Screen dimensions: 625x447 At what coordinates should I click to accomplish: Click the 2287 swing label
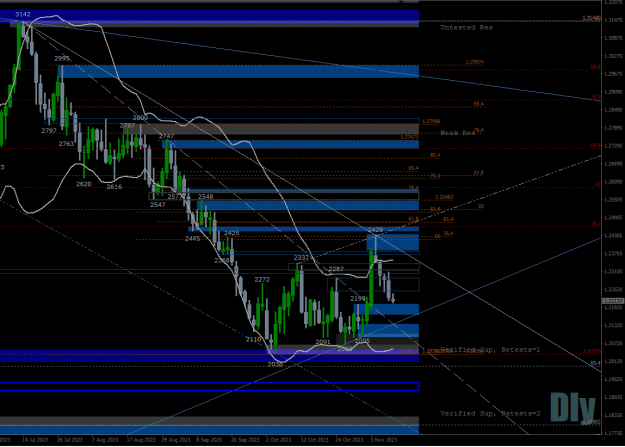click(x=336, y=269)
